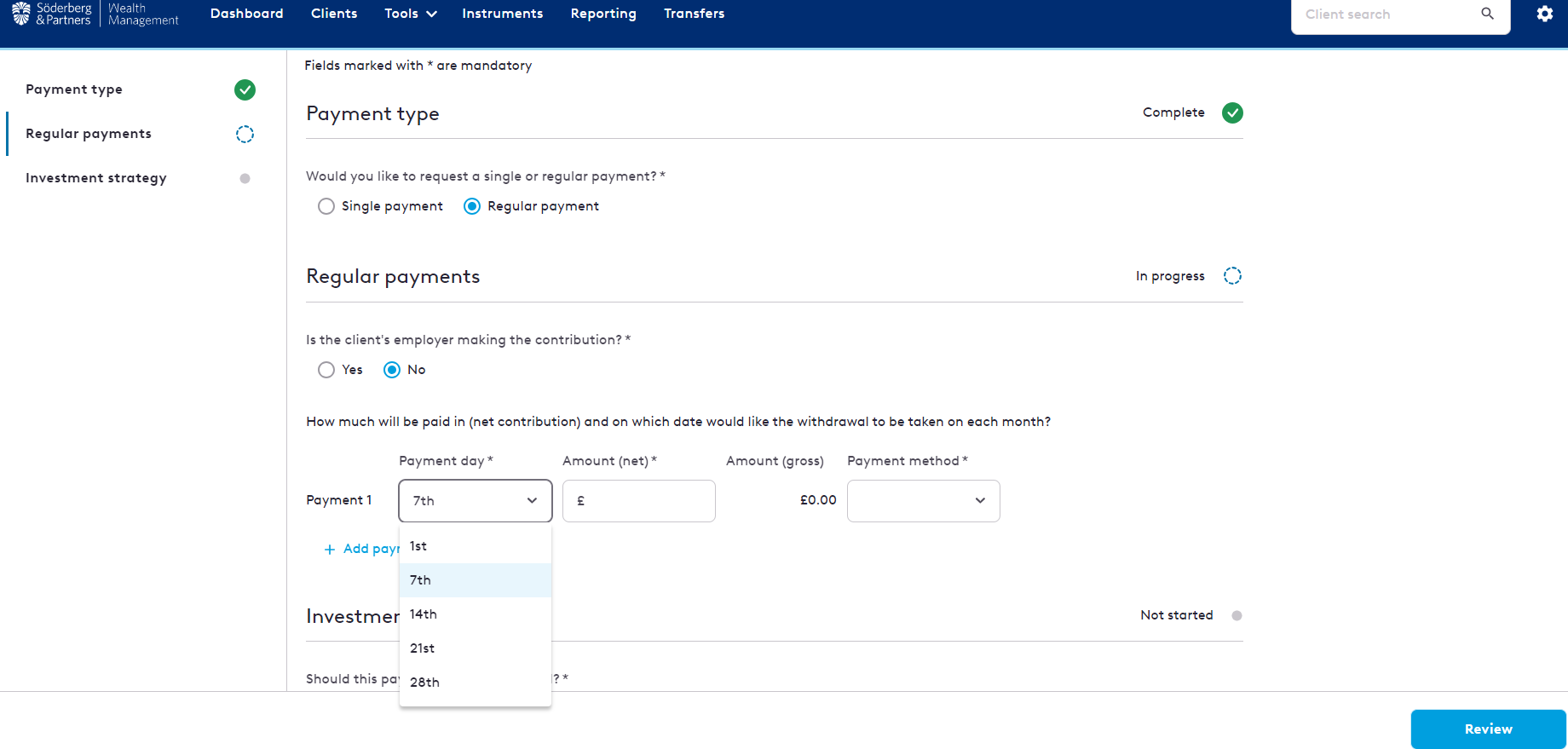Open the Reporting nav item
Image resolution: width=1568 pixels, height=749 pixels.
(x=603, y=14)
